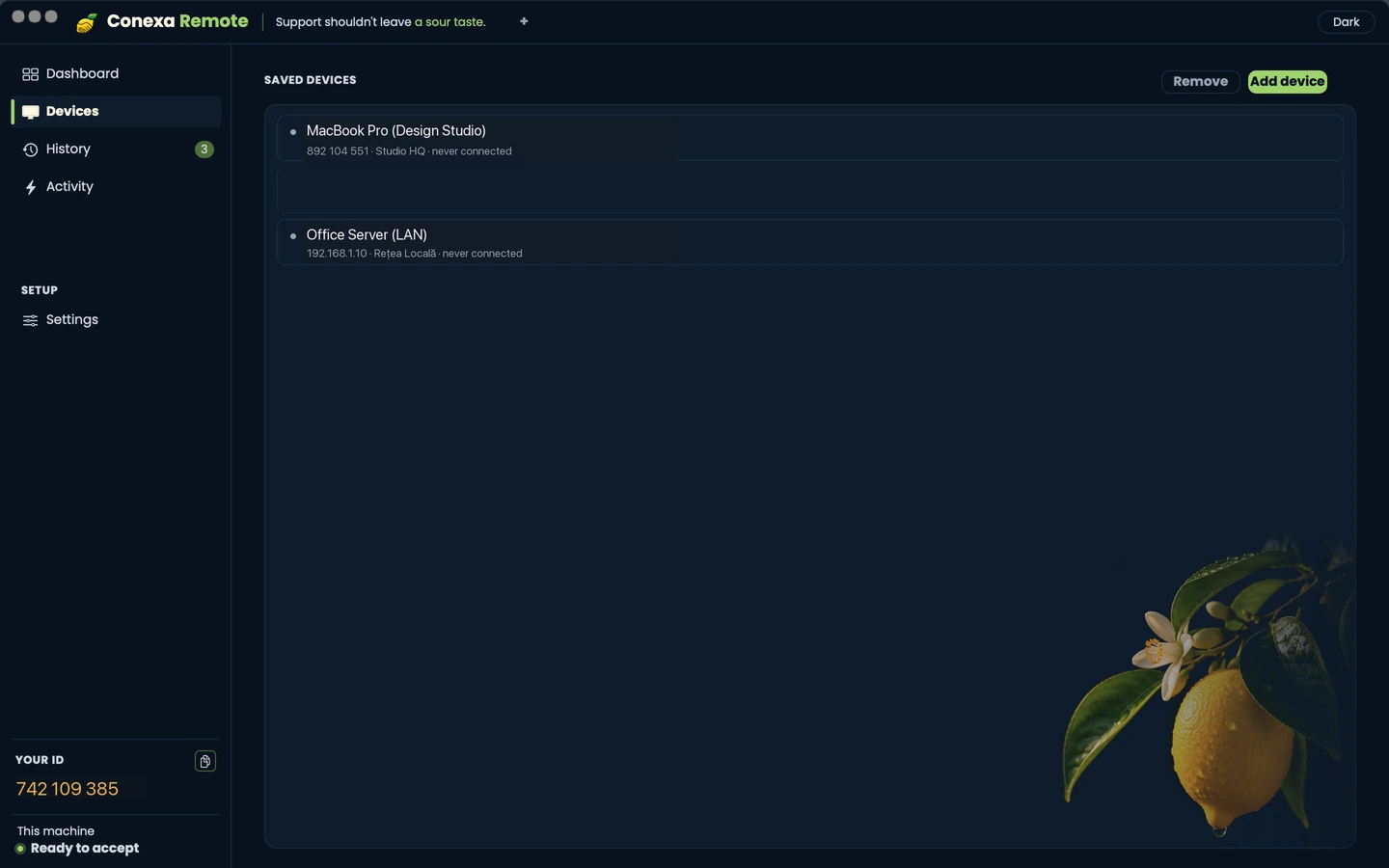Go to the Activity section
Screen dimensions: 1389x868
pyautogui.click(x=117, y=187)
